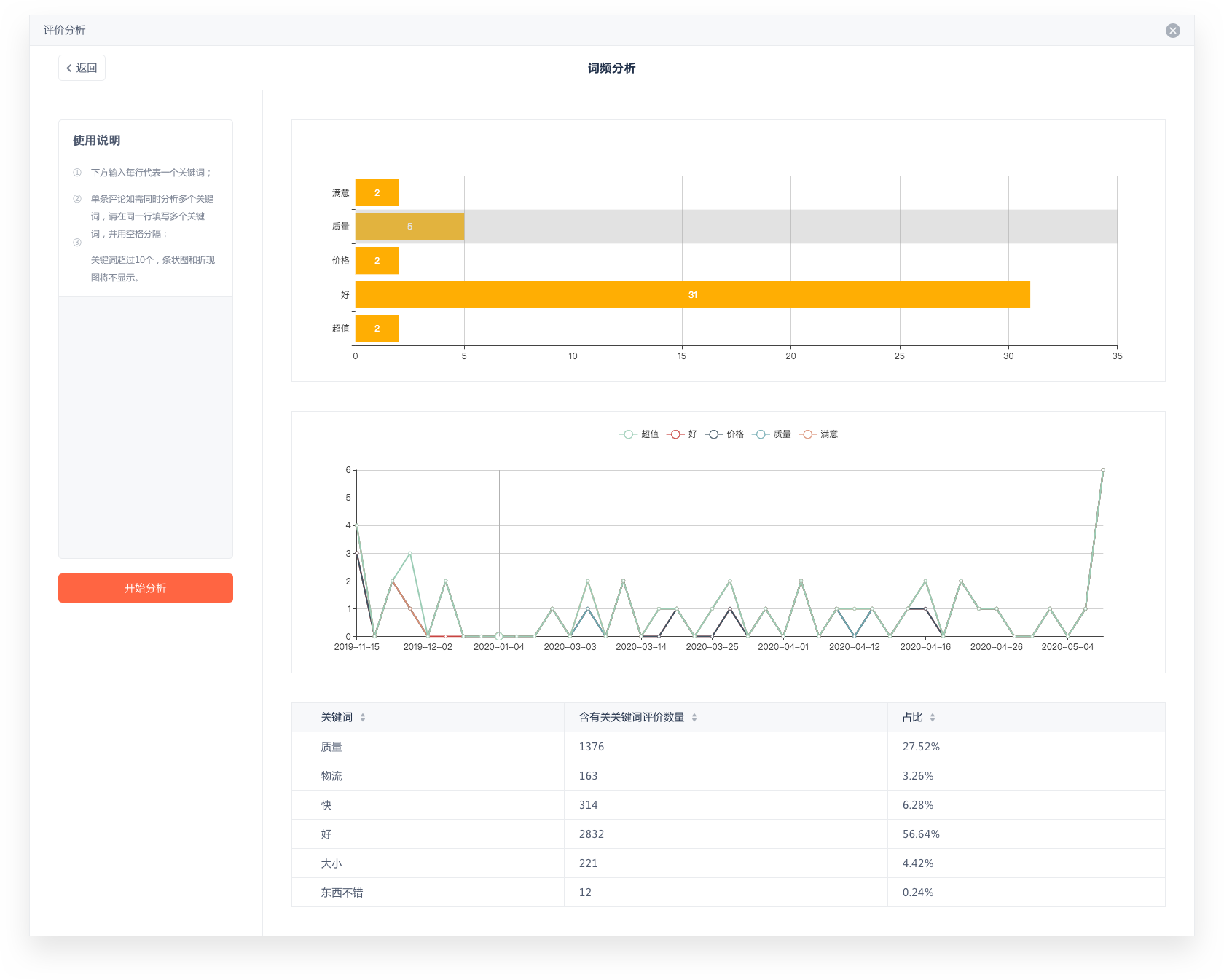Click the count value 314
Image resolution: width=1224 pixels, height=980 pixels.
(588, 805)
